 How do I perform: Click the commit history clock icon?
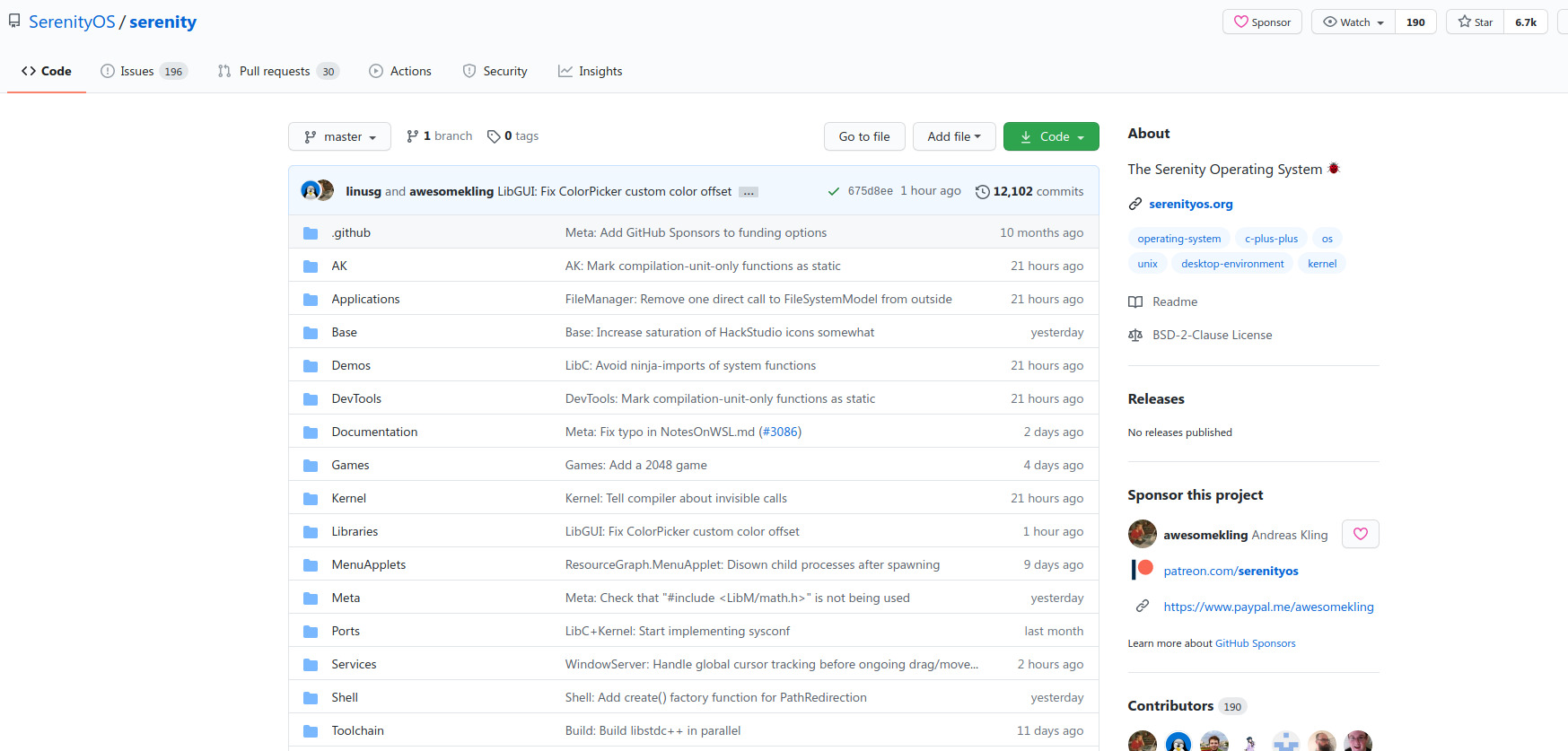[x=982, y=191]
